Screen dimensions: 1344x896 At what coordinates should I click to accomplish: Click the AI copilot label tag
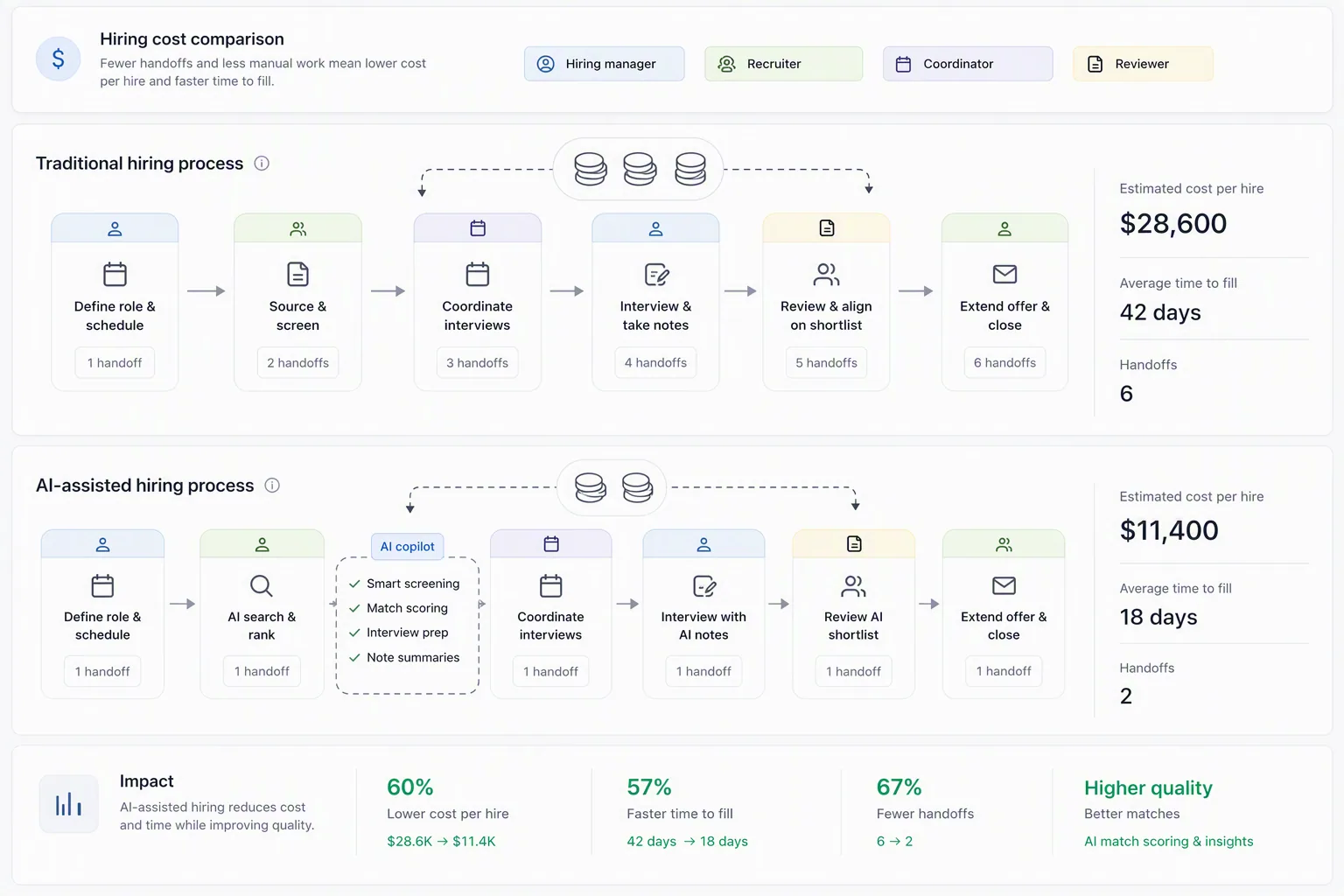[408, 546]
